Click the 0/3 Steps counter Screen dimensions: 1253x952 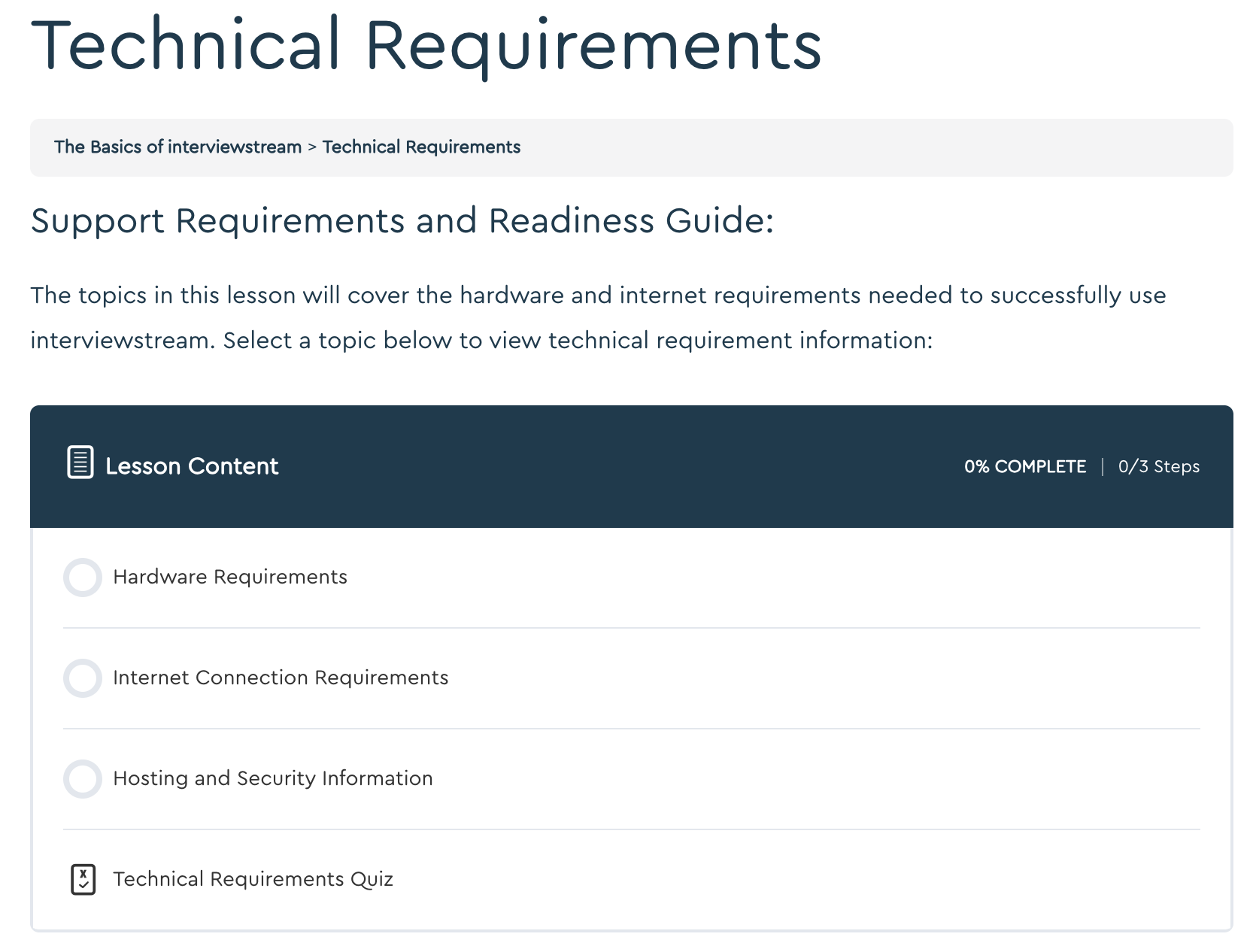pyautogui.click(x=1159, y=466)
